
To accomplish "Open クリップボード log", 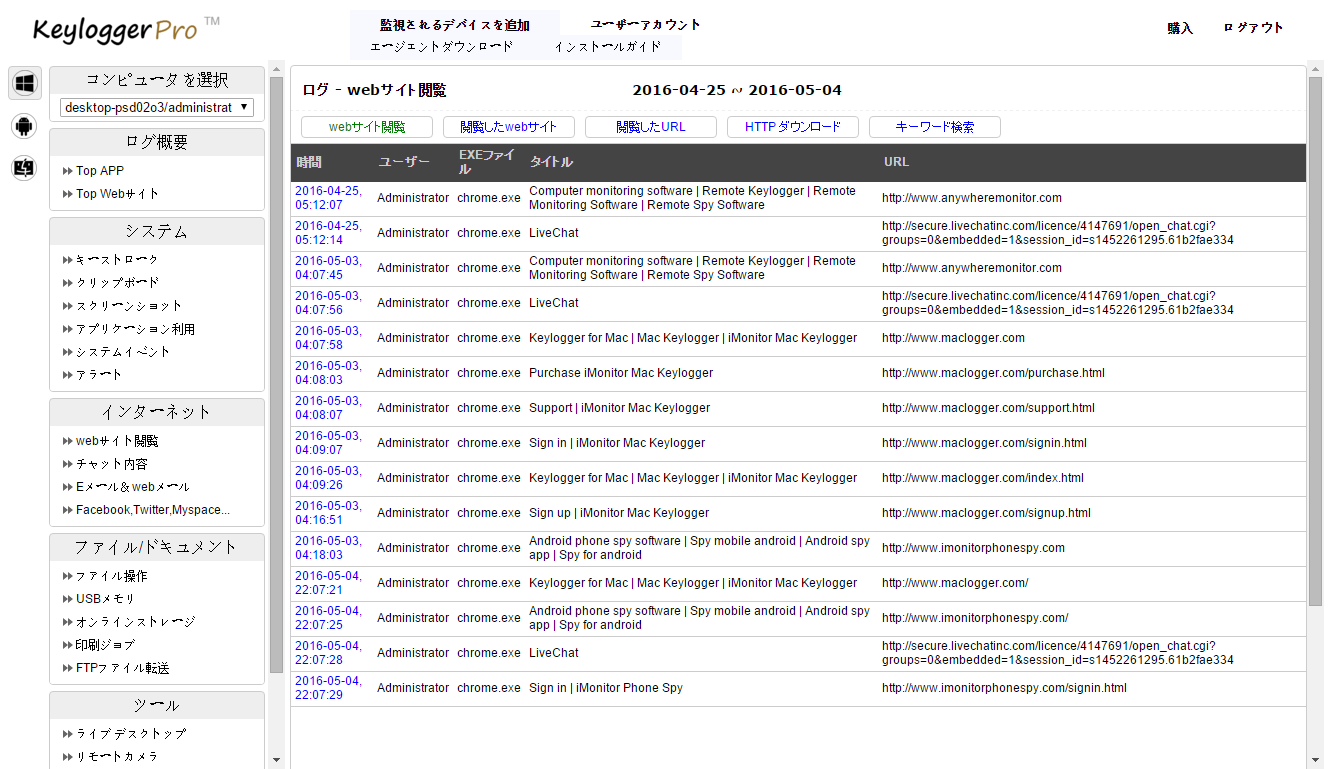I will (x=118, y=283).
